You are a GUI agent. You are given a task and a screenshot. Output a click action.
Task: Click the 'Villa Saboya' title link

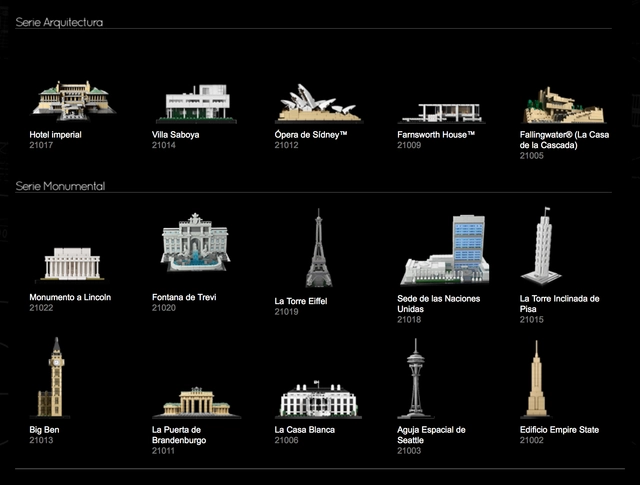tap(176, 135)
